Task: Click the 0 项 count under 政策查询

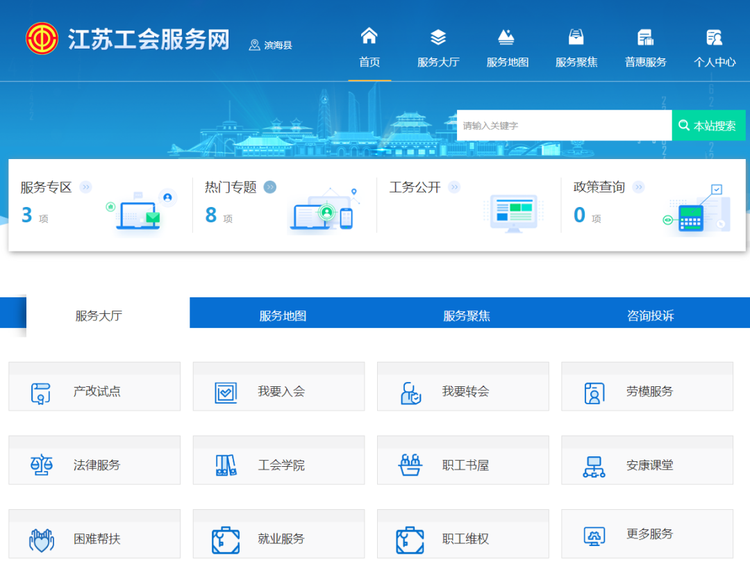Action: (587, 215)
